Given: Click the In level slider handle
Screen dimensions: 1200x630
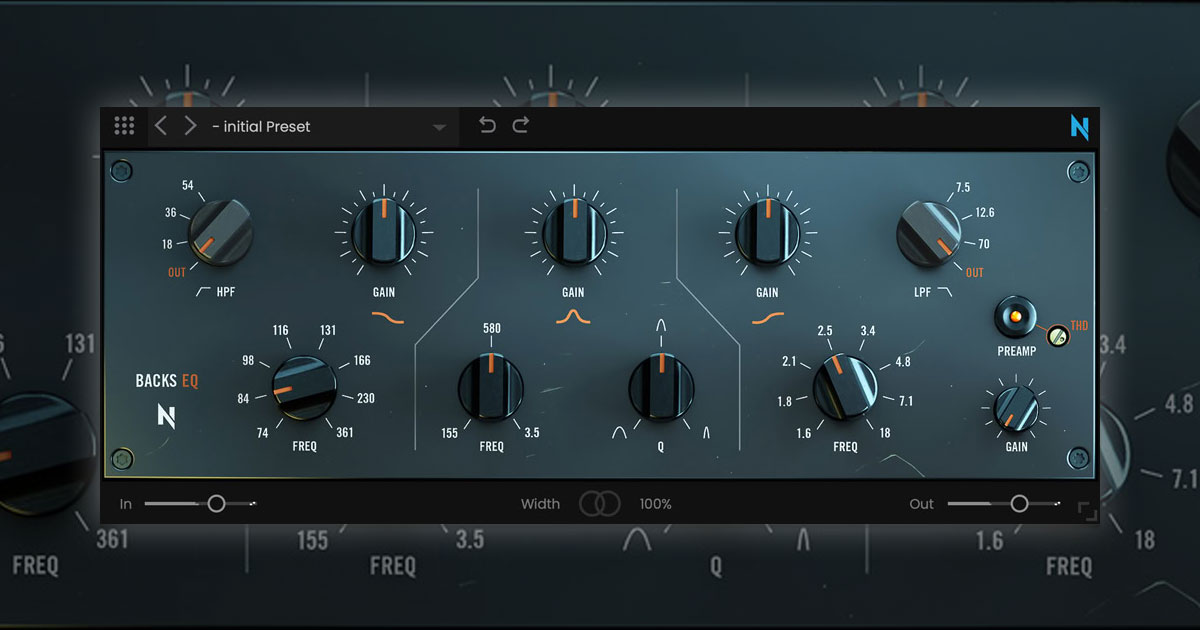Looking at the screenshot, I should (215, 503).
